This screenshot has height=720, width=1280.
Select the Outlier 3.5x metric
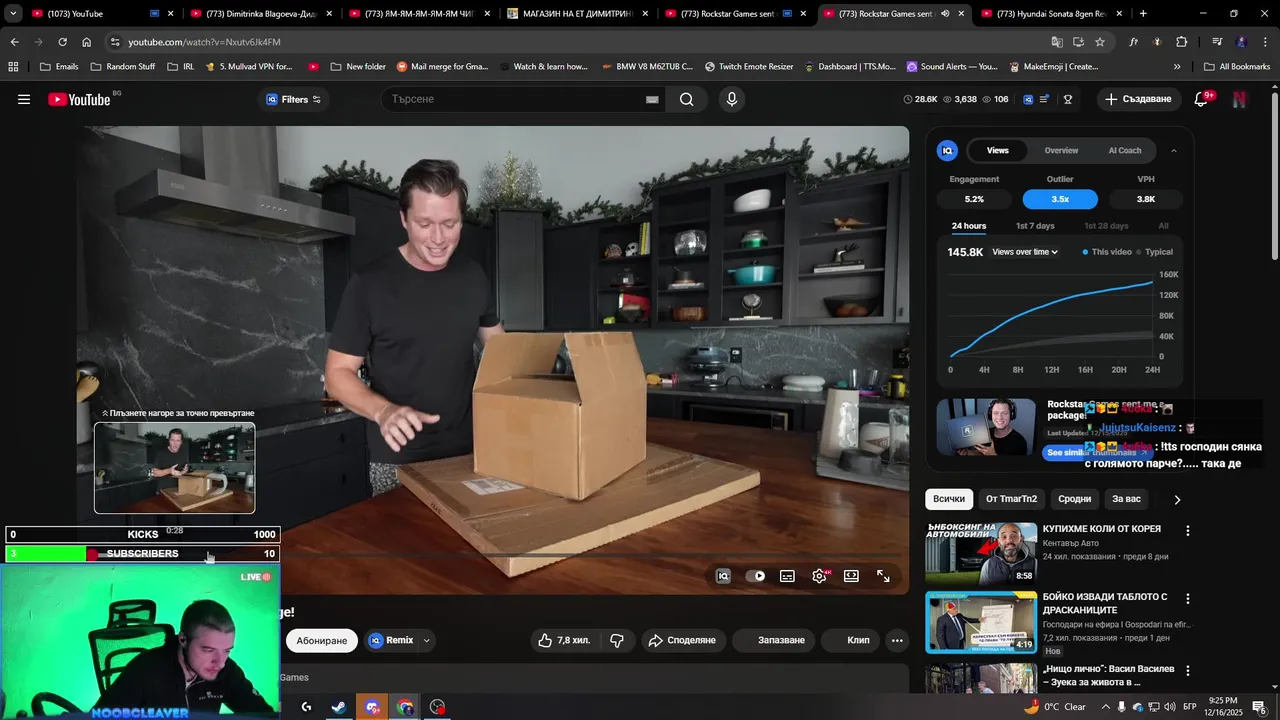point(1060,199)
